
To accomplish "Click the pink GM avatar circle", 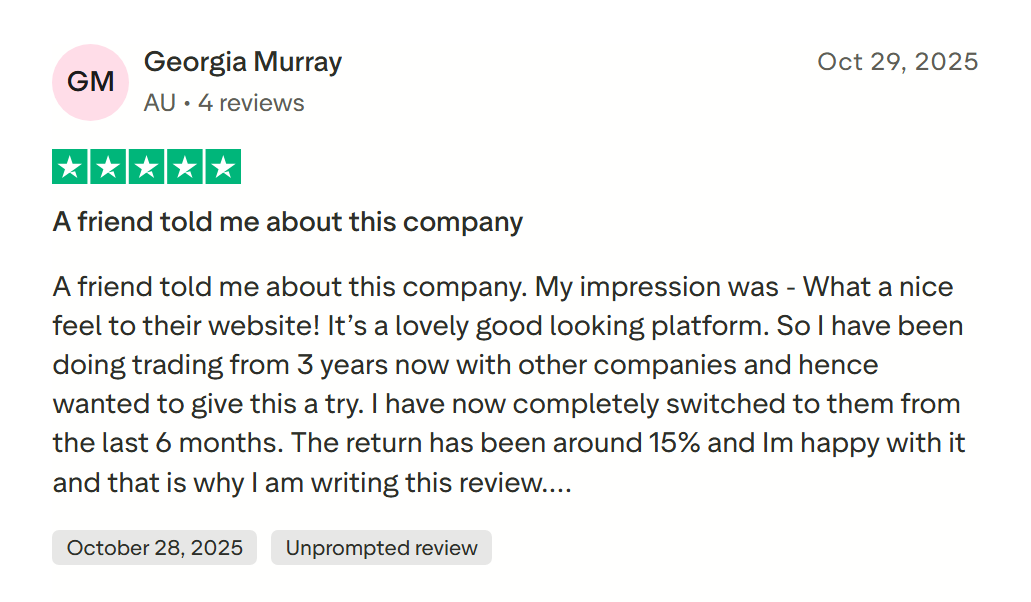I will tap(90, 82).
